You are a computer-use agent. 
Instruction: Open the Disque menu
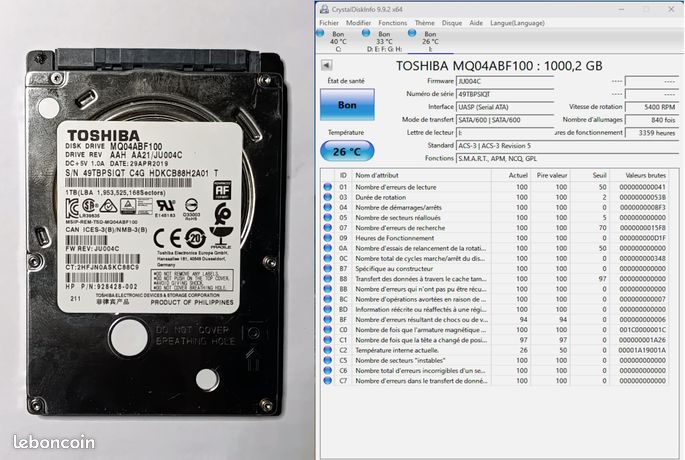pos(452,23)
